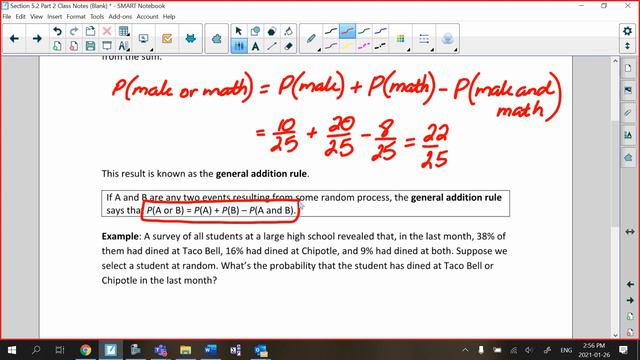The image size is (640, 360).
Task: Go to the previous page with the back arrow
Action: coord(14,39)
